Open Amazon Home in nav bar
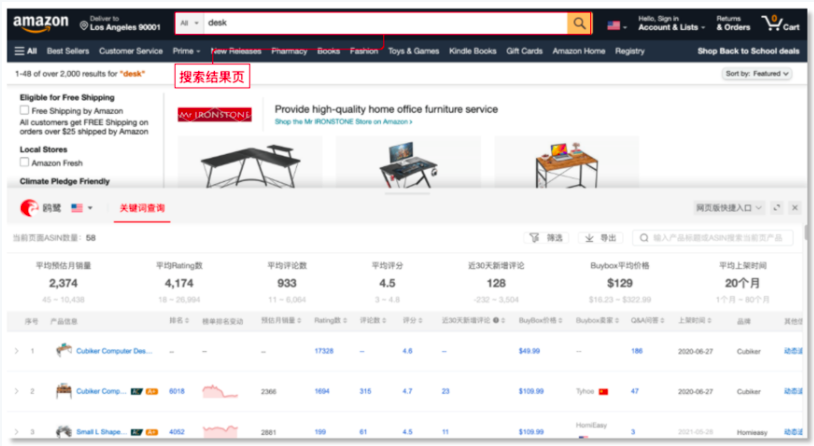Viewport: 814px width, 446px height. pos(579,51)
